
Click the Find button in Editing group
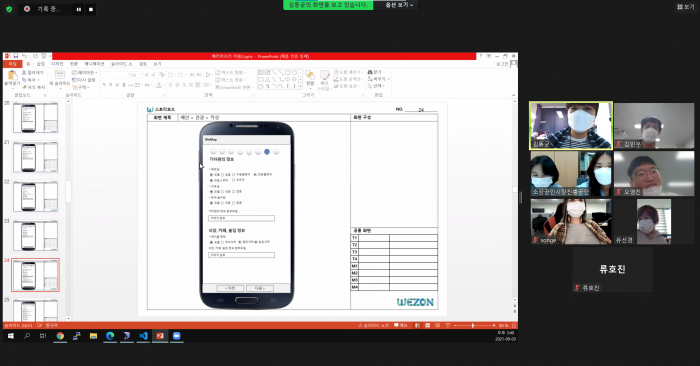[x=375, y=72]
